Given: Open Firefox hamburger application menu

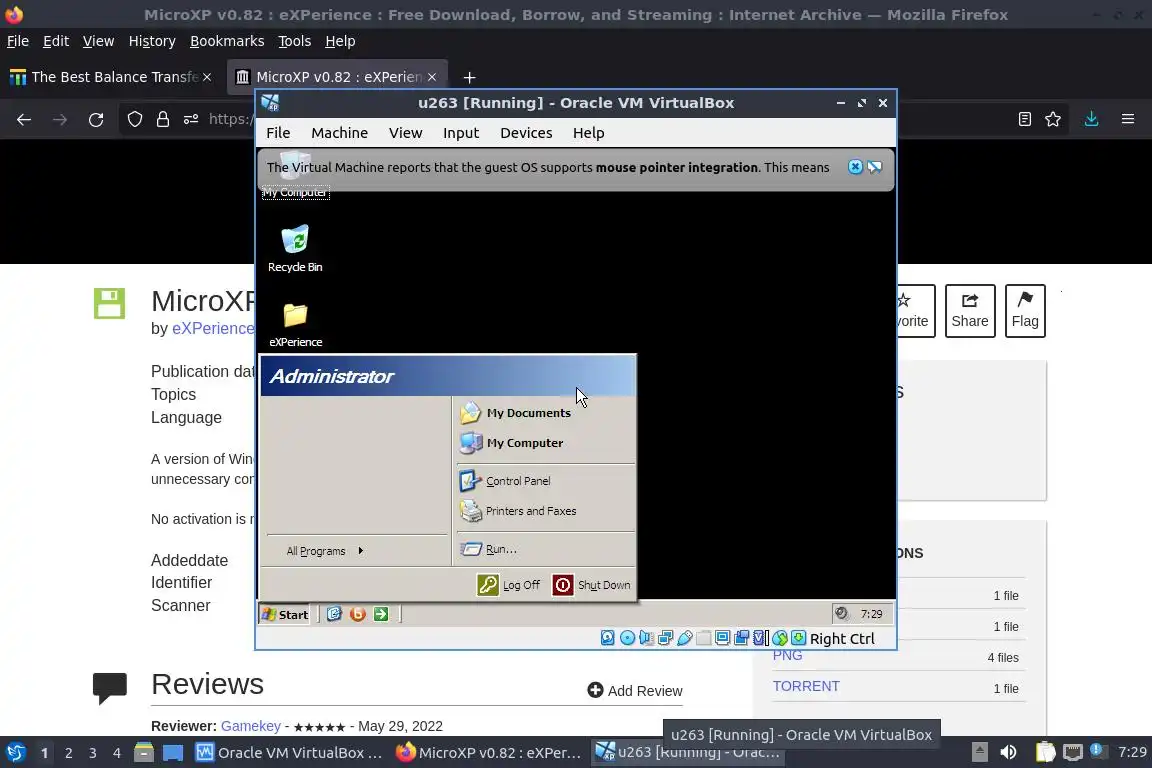Looking at the screenshot, I should pos(1128,119).
